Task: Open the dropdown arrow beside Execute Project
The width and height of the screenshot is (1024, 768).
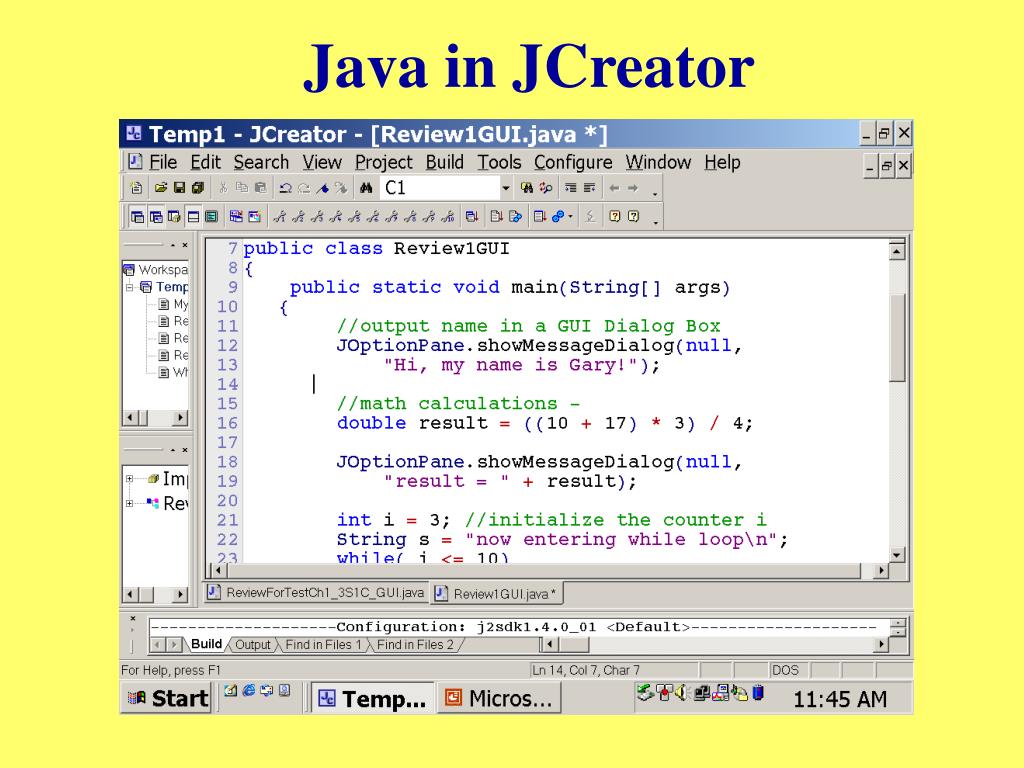Action: (571, 216)
